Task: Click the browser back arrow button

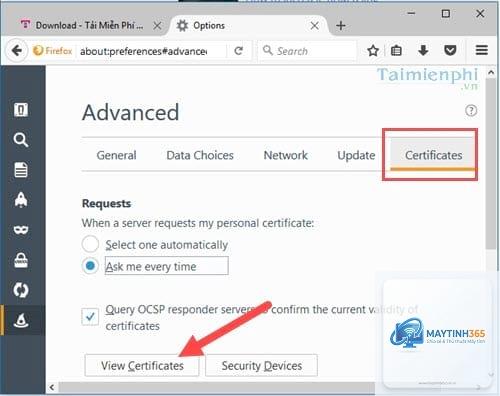Action: click(16, 51)
